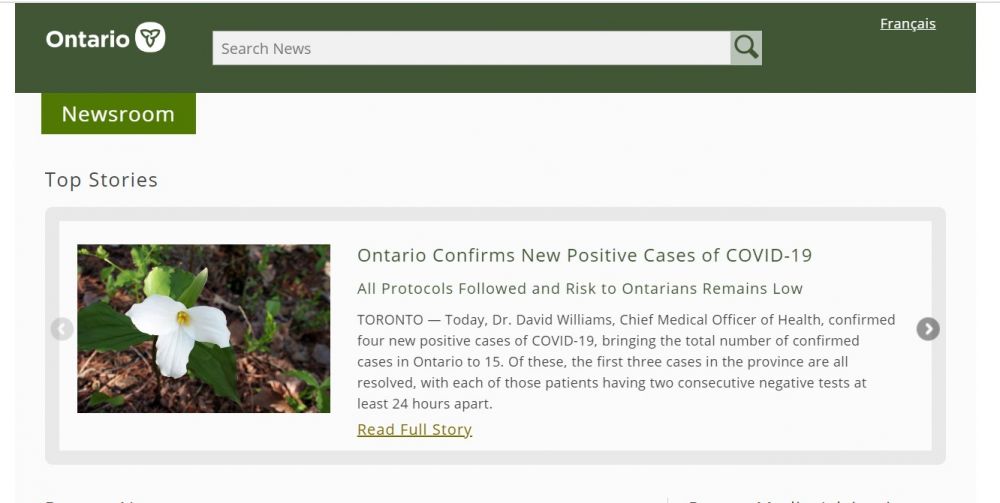Click the Top Stories heading
This screenshot has width=1000, height=503.
pos(101,180)
